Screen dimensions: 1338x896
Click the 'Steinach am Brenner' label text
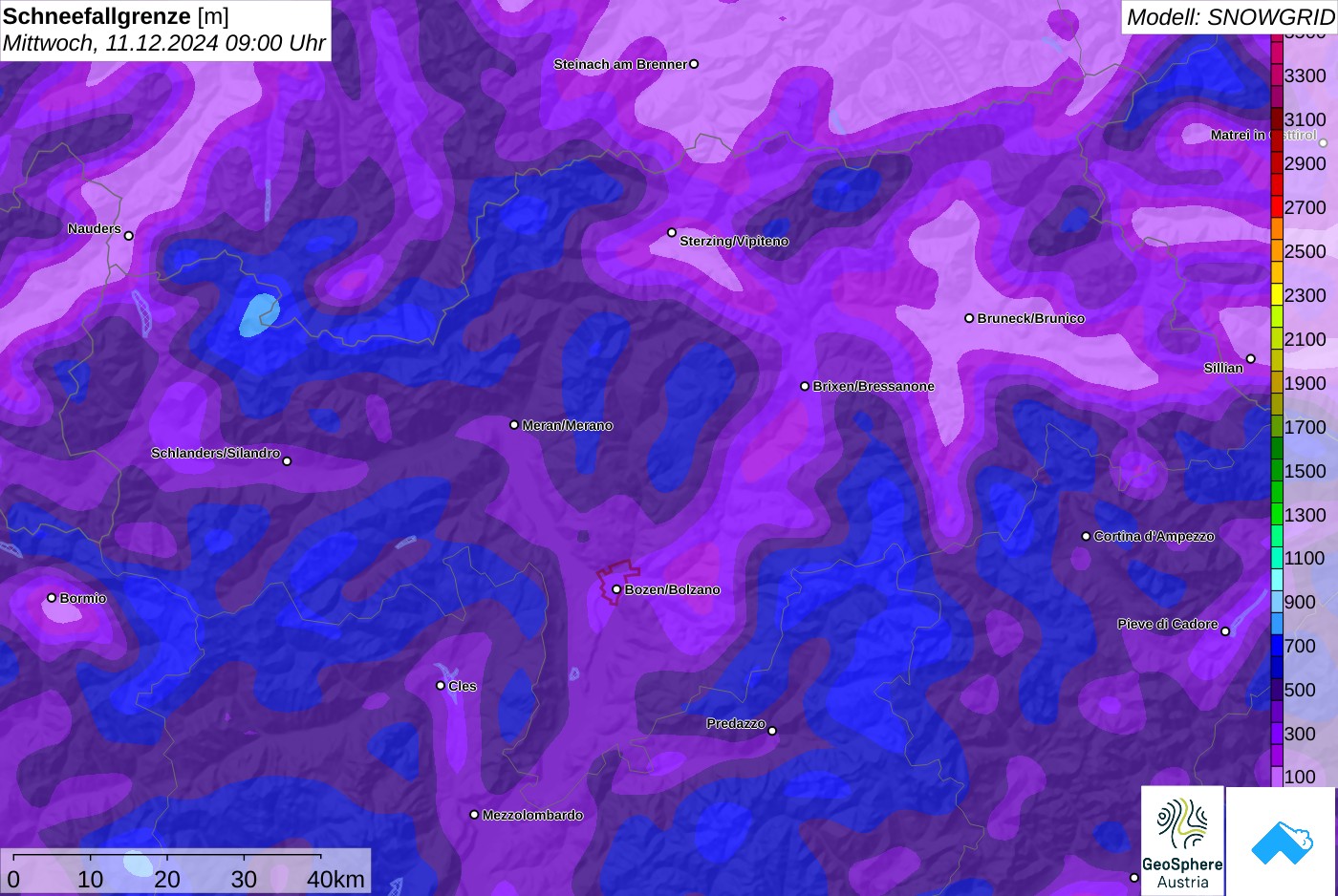tap(620, 64)
